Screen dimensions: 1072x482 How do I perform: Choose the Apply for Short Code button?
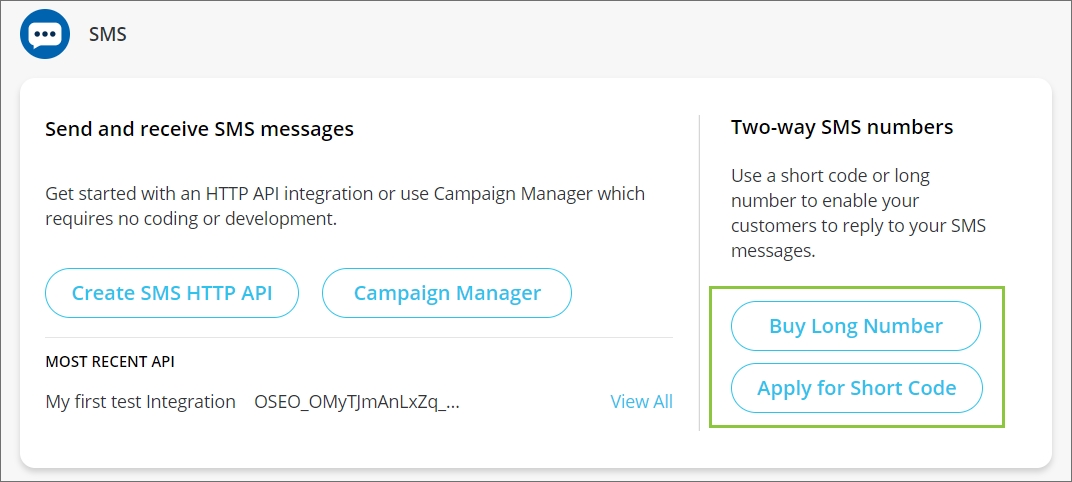click(x=856, y=388)
